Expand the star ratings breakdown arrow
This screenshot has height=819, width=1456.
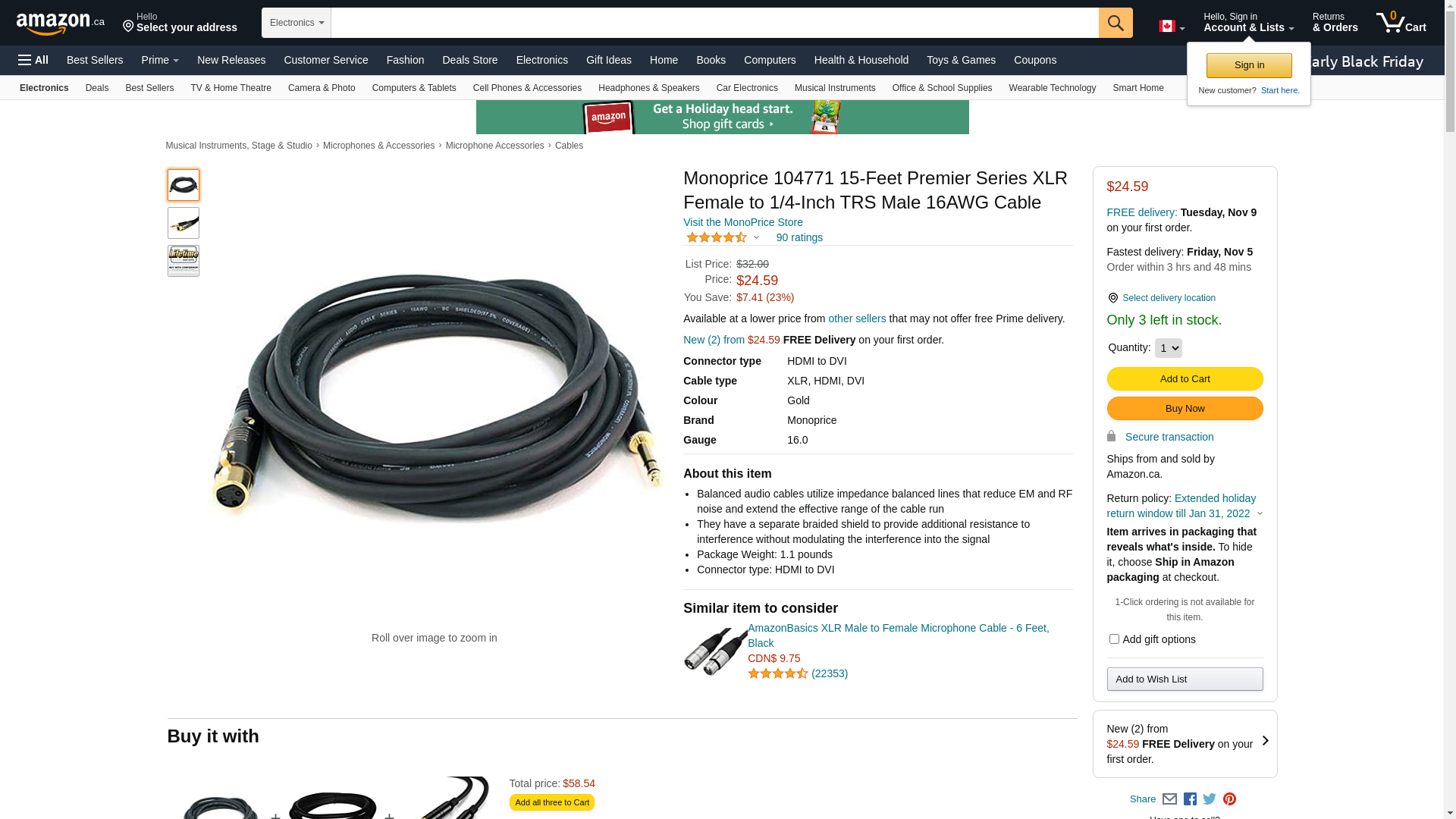(756, 238)
